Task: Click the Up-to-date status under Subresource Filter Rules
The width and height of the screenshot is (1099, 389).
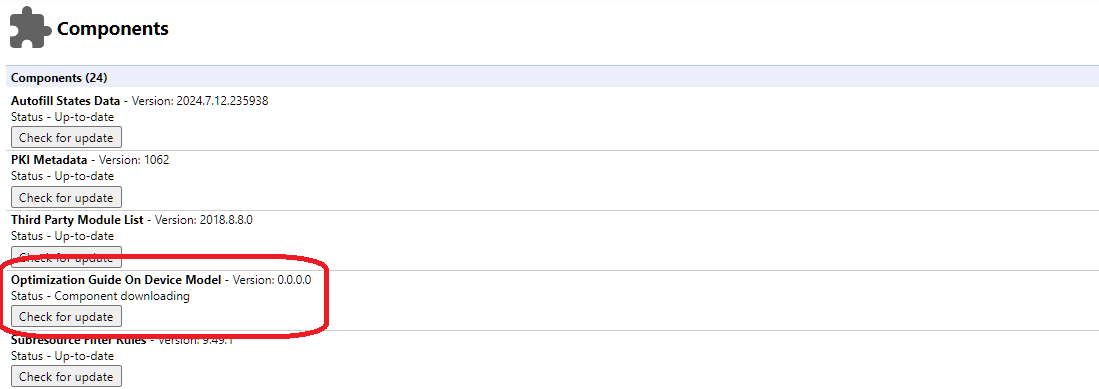Action: pyautogui.click(x=84, y=355)
